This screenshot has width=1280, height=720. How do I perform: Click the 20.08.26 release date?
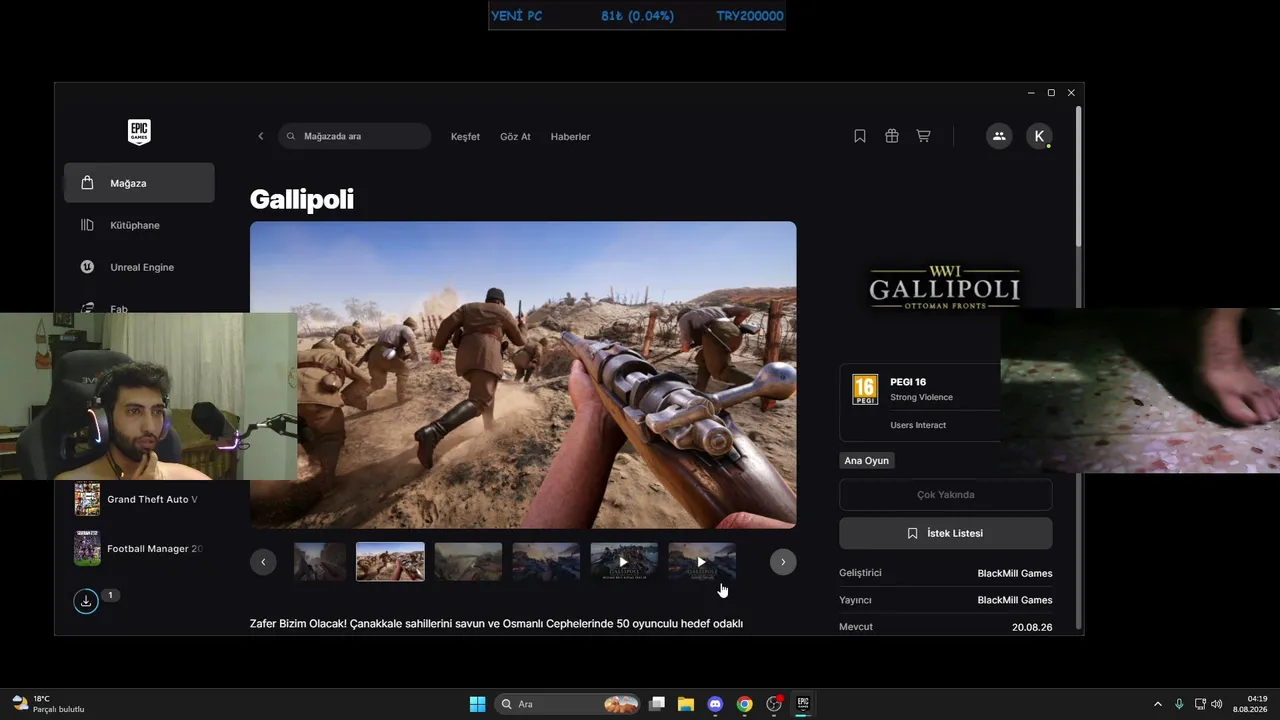pos(1032,627)
